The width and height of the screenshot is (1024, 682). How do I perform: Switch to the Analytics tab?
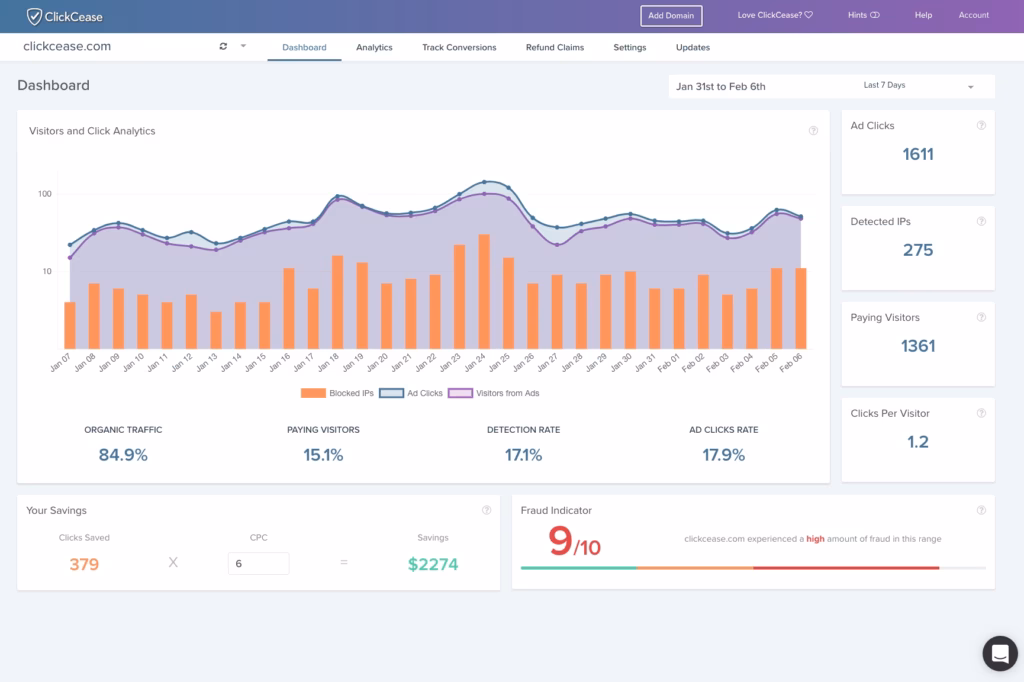point(373,46)
